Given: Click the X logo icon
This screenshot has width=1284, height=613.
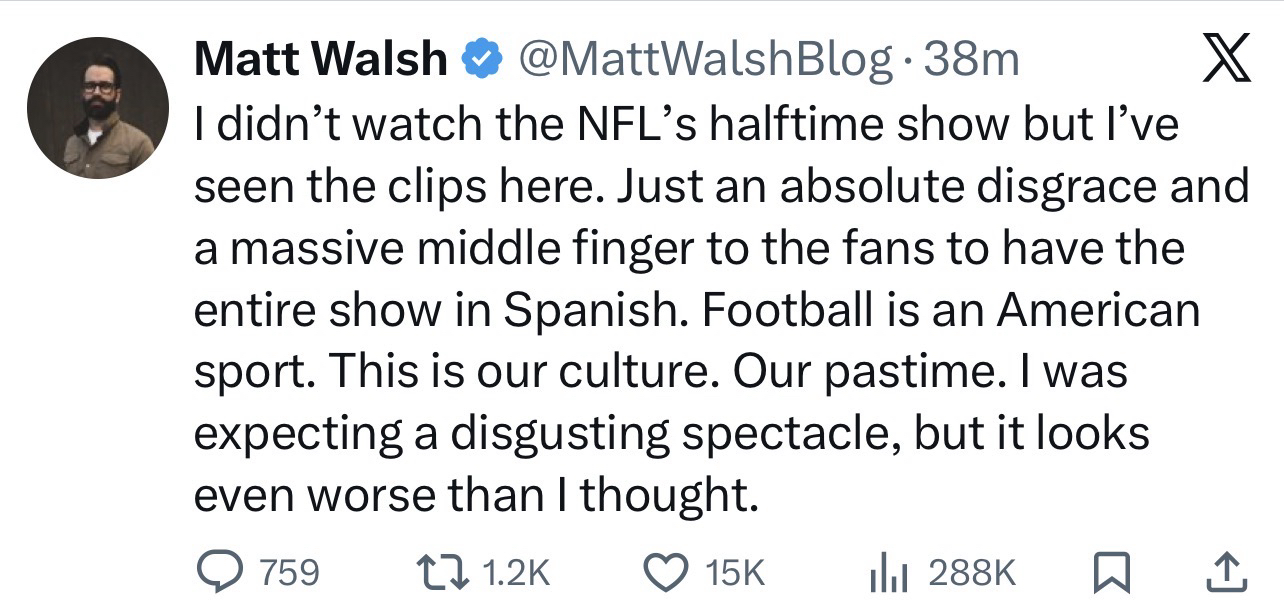Looking at the screenshot, I should [x=1224, y=59].
